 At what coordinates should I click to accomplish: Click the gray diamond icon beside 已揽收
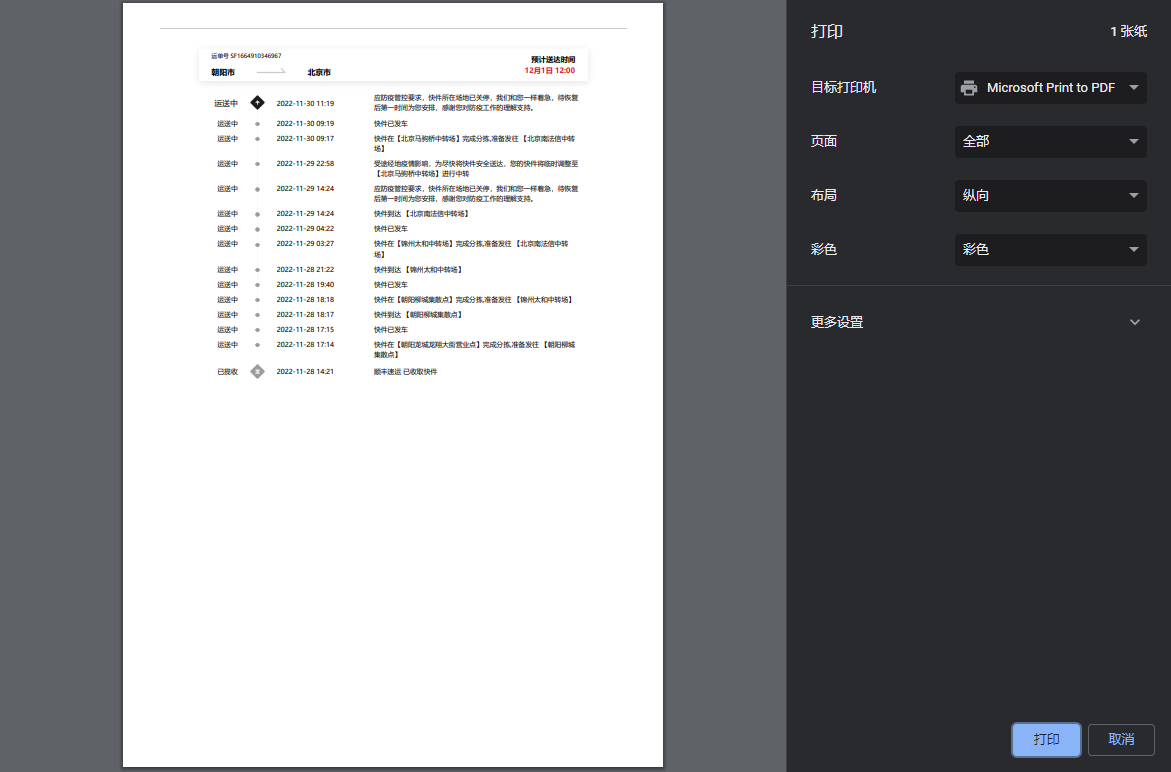[x=257, y=371]
